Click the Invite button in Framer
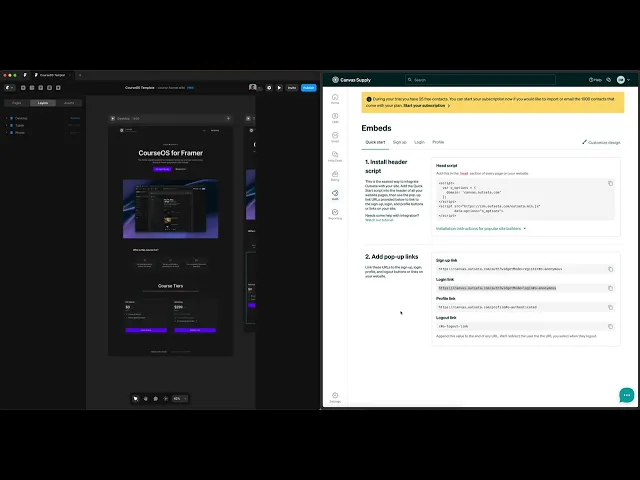640x480 pixels. (x=292, y=88)
